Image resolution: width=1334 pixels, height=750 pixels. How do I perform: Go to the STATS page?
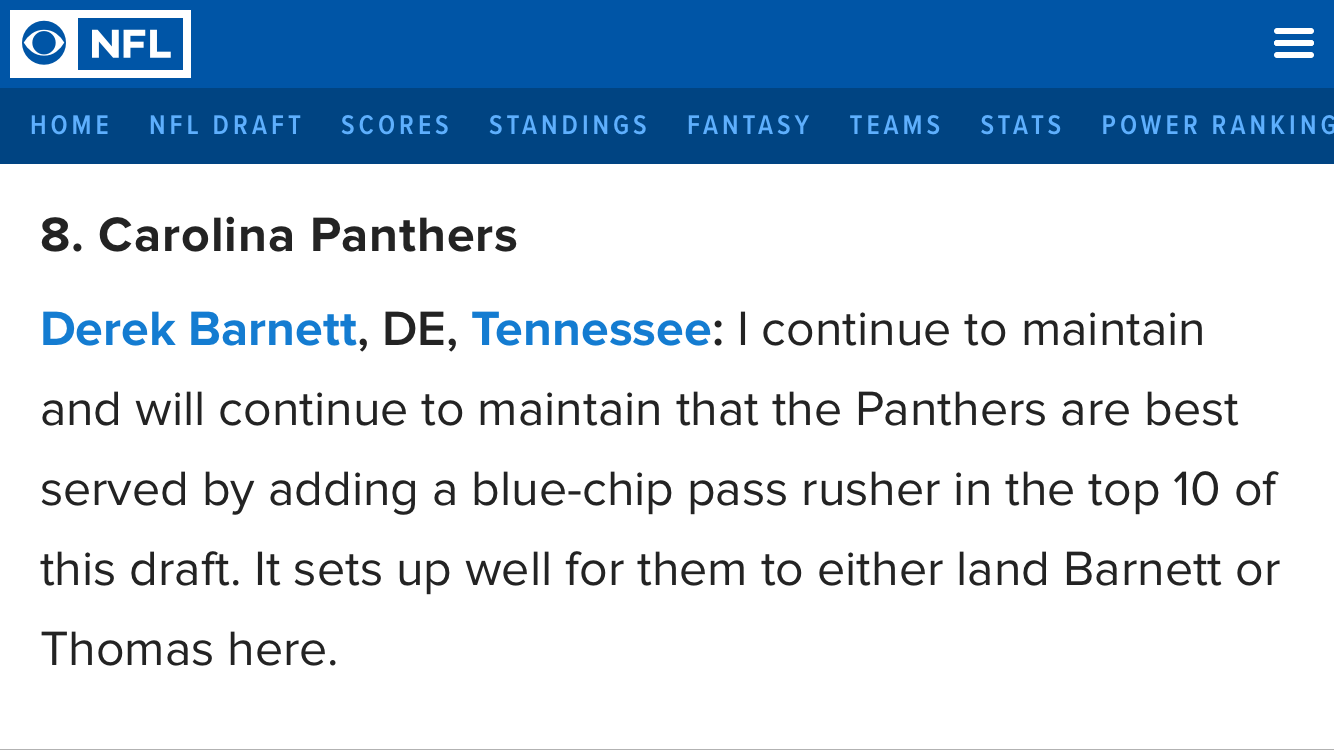(1021, 125)
